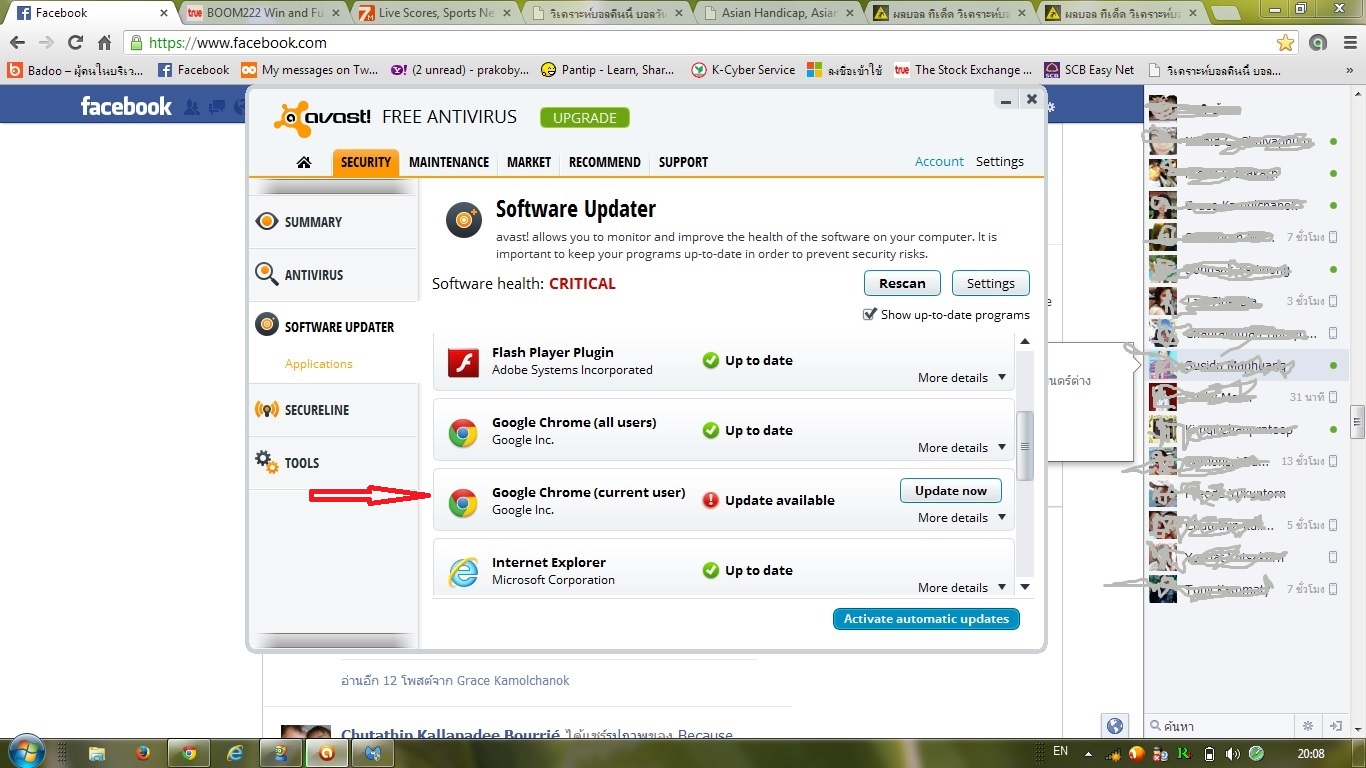Viewport: 1366px width, 768px height.
Task: Click Update now for Google Chrome
Action: point(951,491)
